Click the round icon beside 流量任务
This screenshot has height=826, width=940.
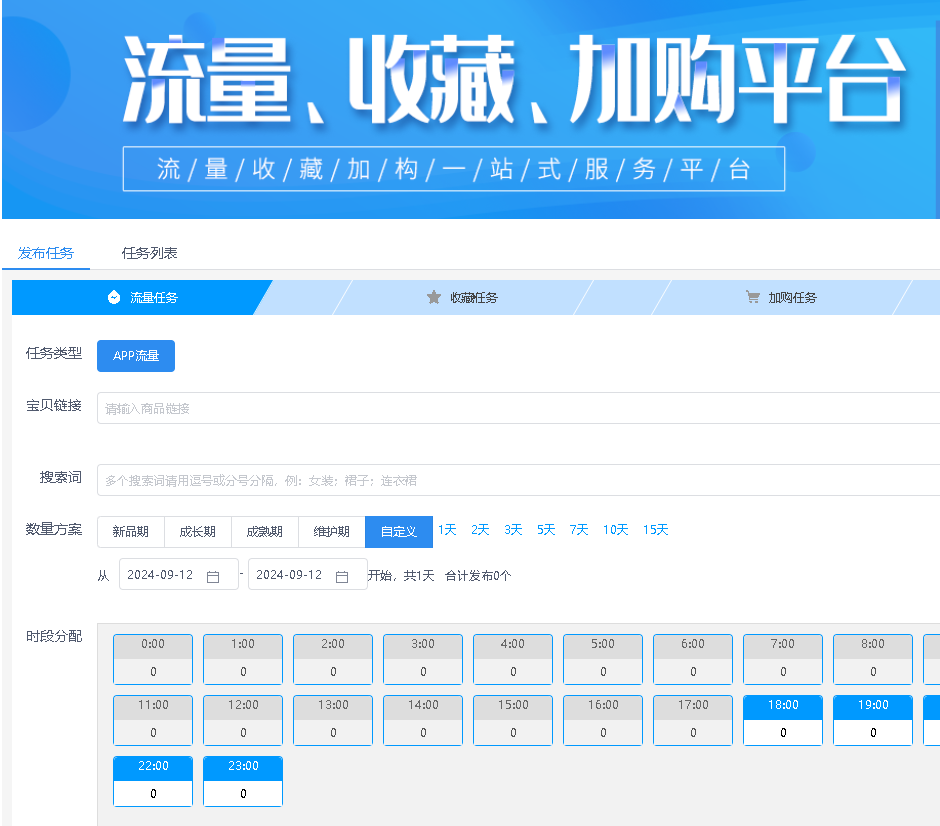pyautogui.click(x=114, y=297)
